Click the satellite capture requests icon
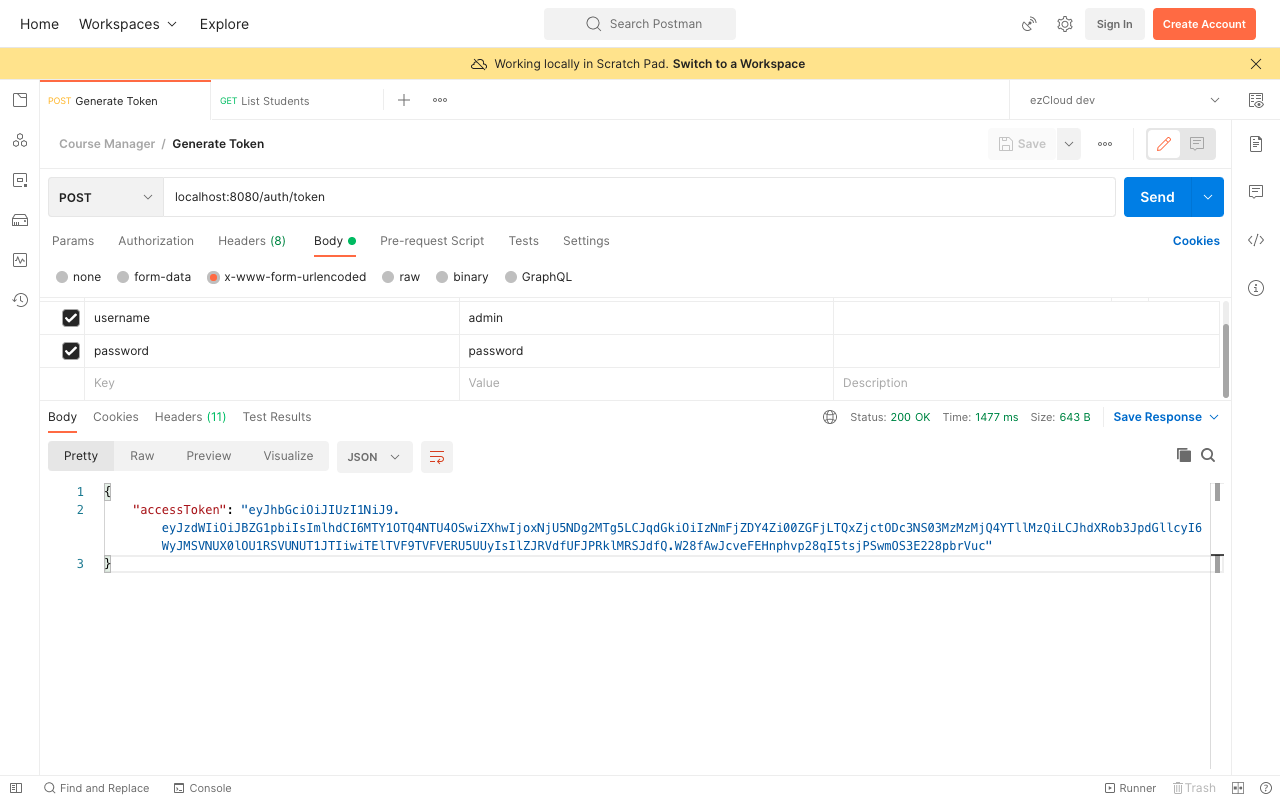This screenshot has height=800, width=1280. tap(1029, 24)
